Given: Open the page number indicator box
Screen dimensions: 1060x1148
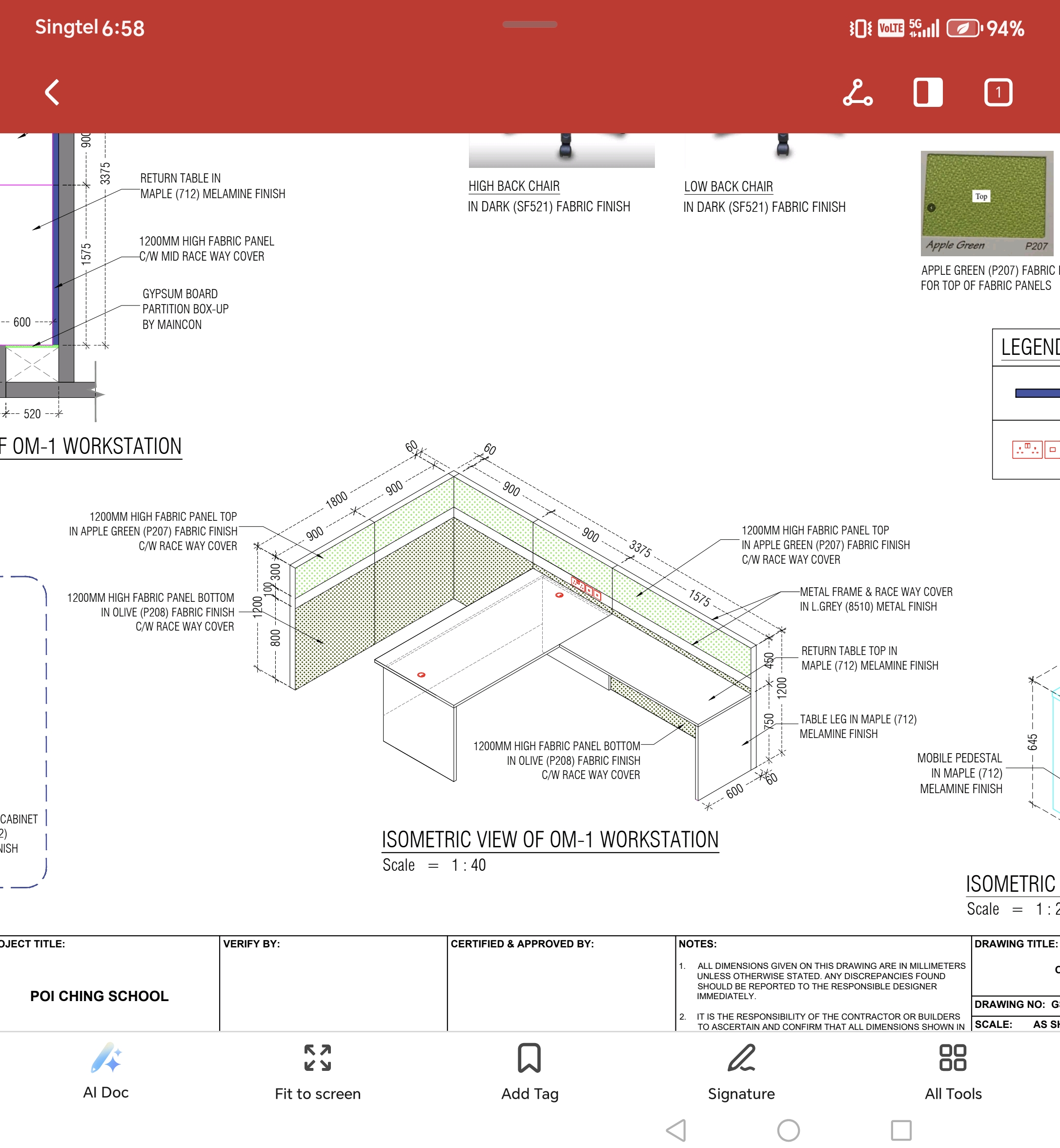Looking at the screenshot, I should click(x=998, y=92).
